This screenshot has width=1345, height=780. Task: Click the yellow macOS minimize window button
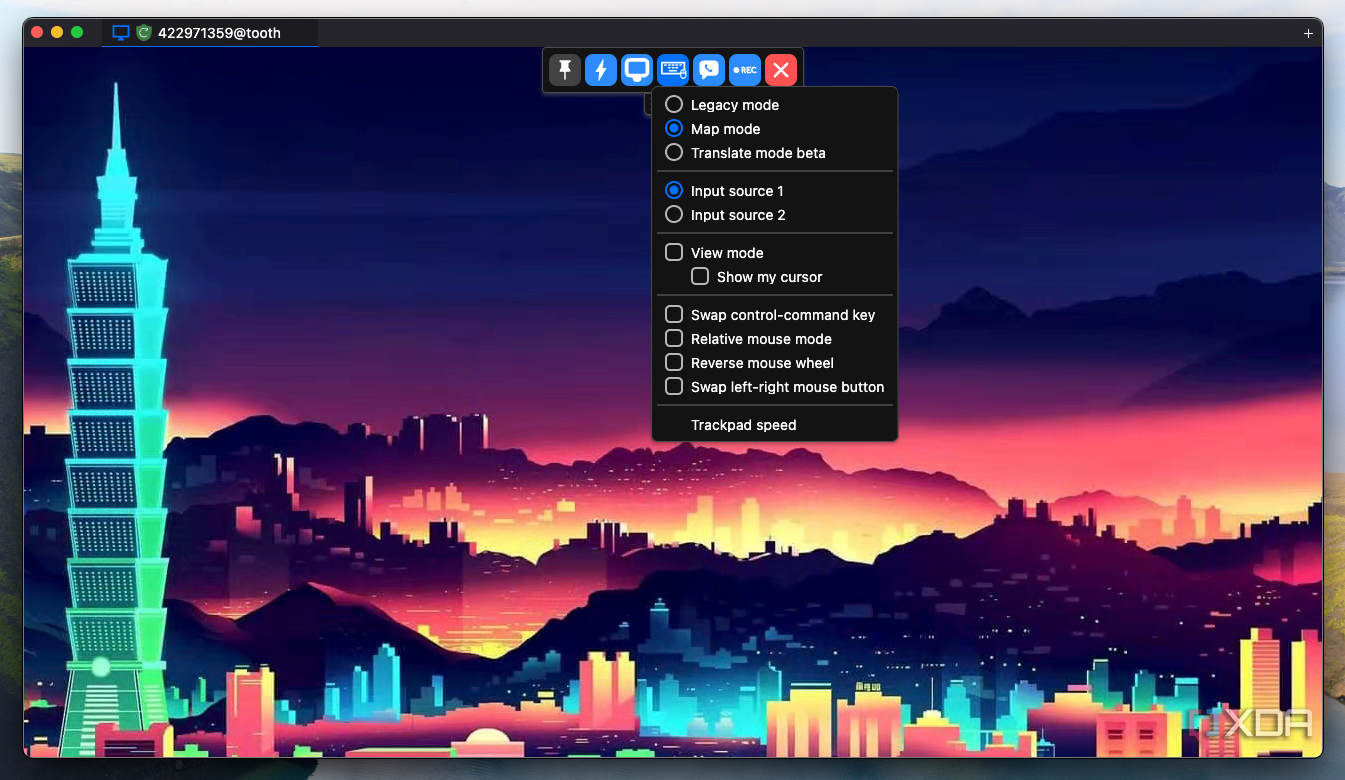(57, 32)
